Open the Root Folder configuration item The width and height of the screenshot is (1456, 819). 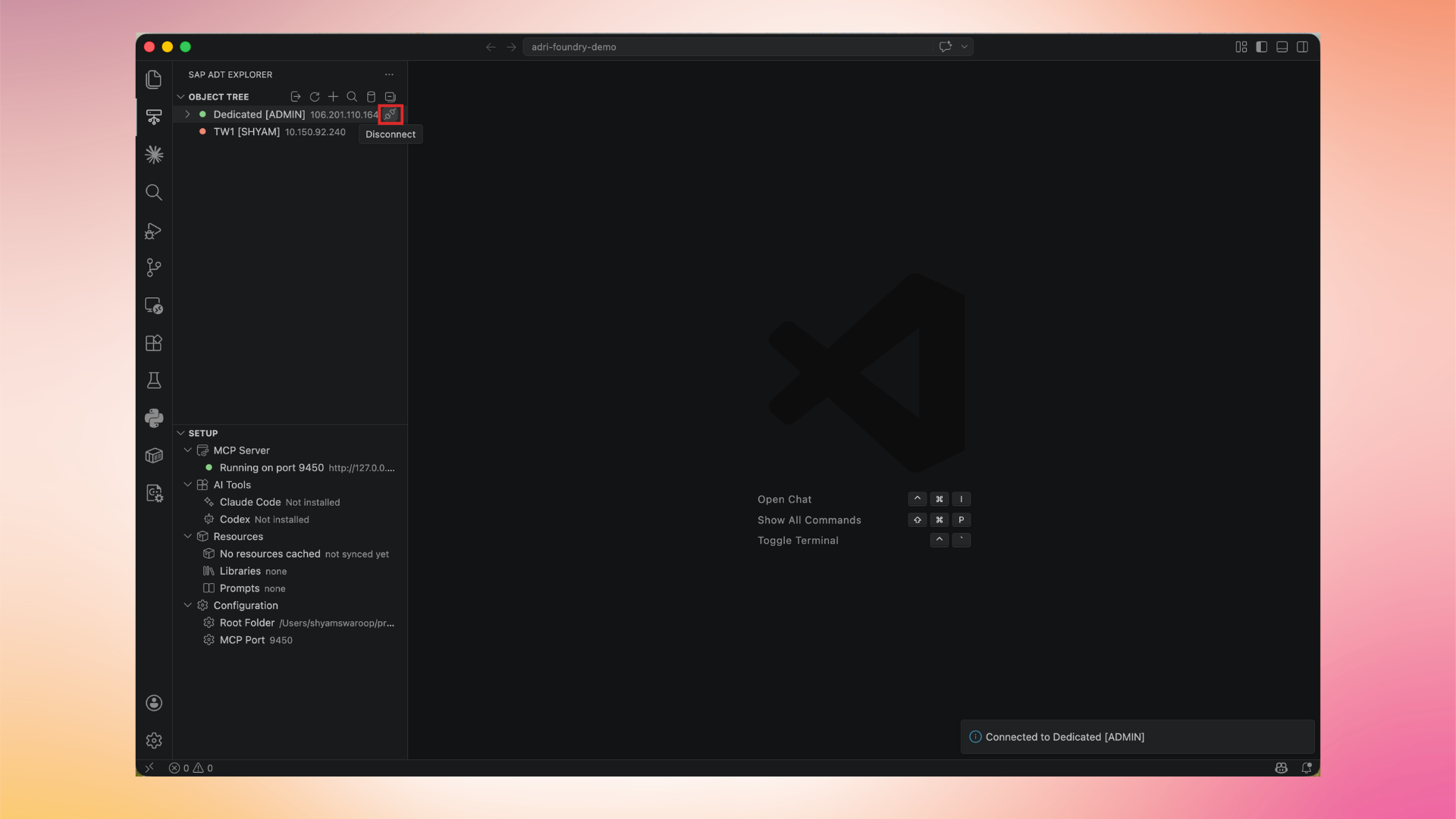point(247,623)
